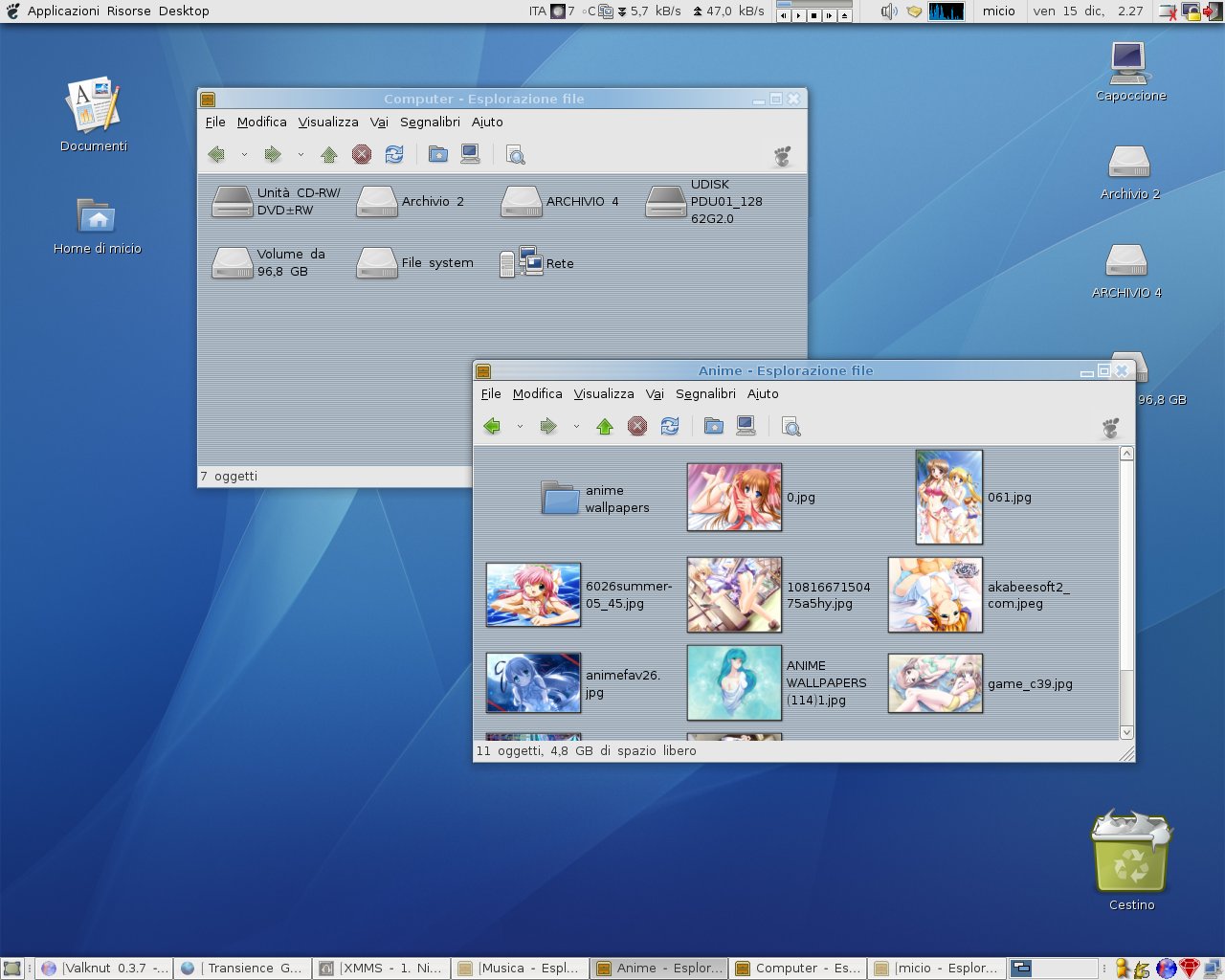1225x980 pixels.
Task: Click Back arrow in Computer window toolbar
Action: pyautogui.click(x=216, y=154)
